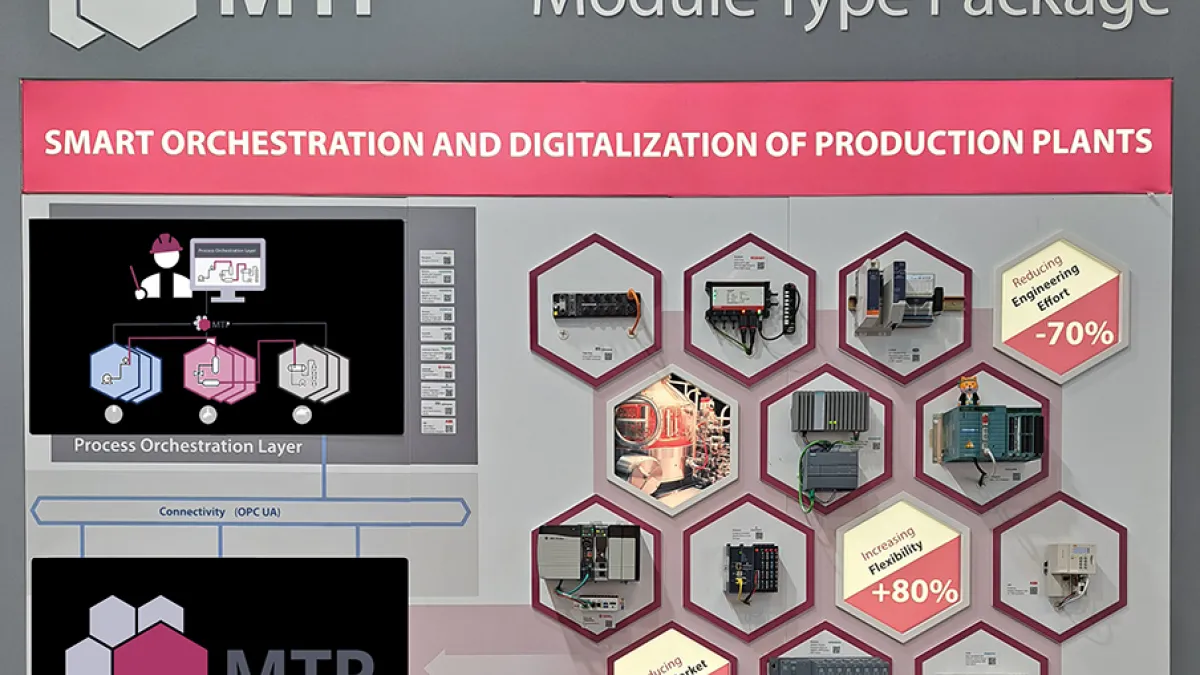Click the Smart Orchestration pink banner heading
The height and width of the screenshot is (675, 1200).
pyautogui.click(x=597, y=141)
